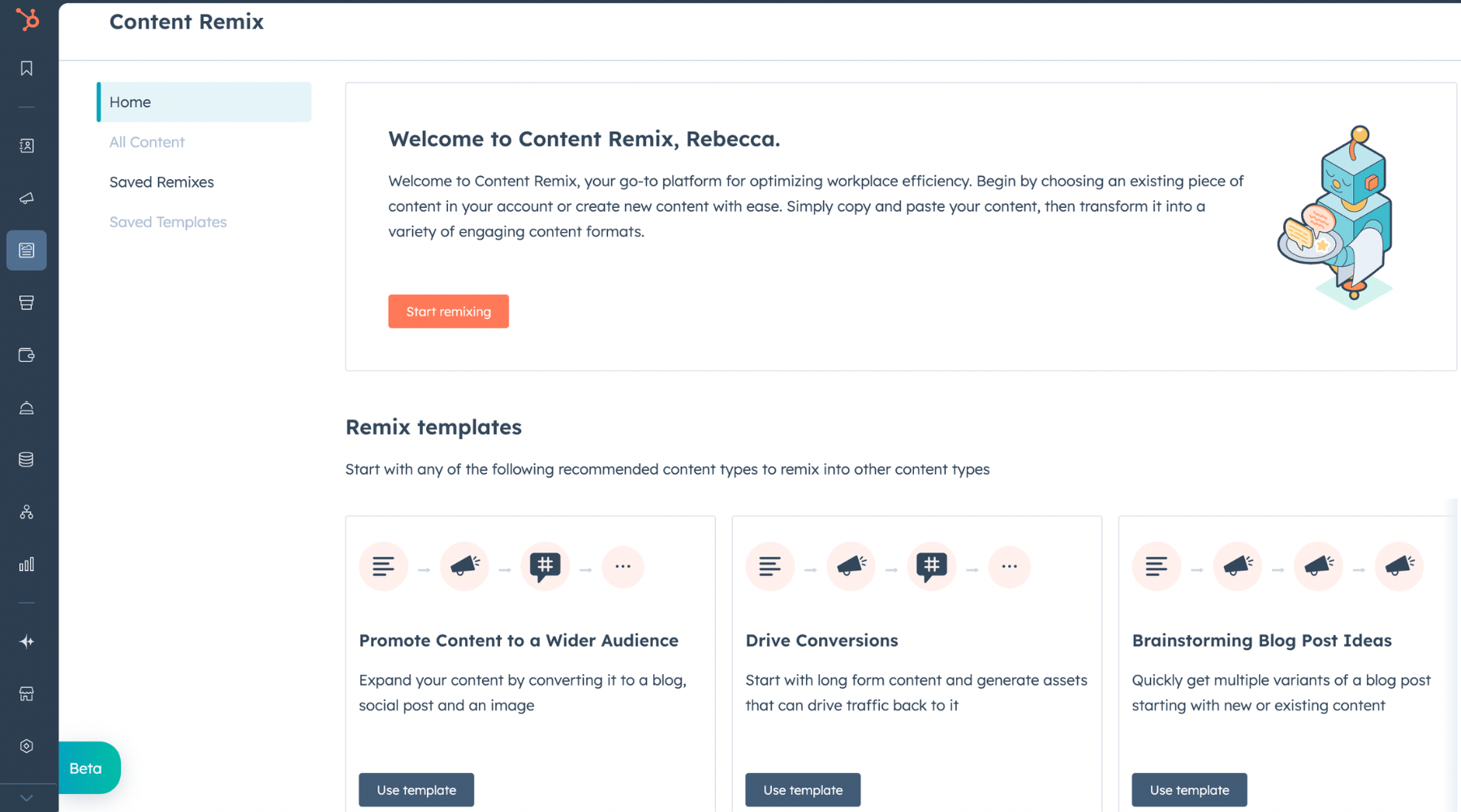Expand the sidebar using bottom chevron
The width and height of the screenshot is (1461, 812).
coord(27,798)
